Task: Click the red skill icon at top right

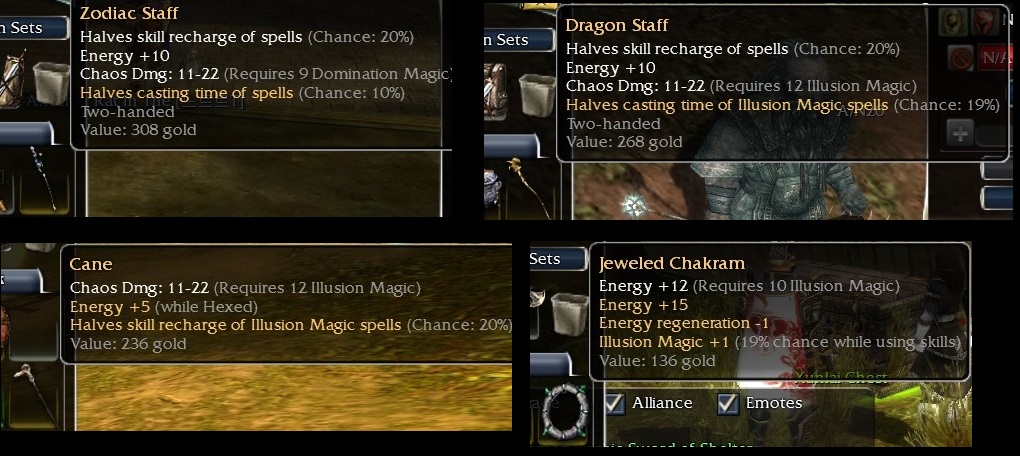Action: pos(984,23)
